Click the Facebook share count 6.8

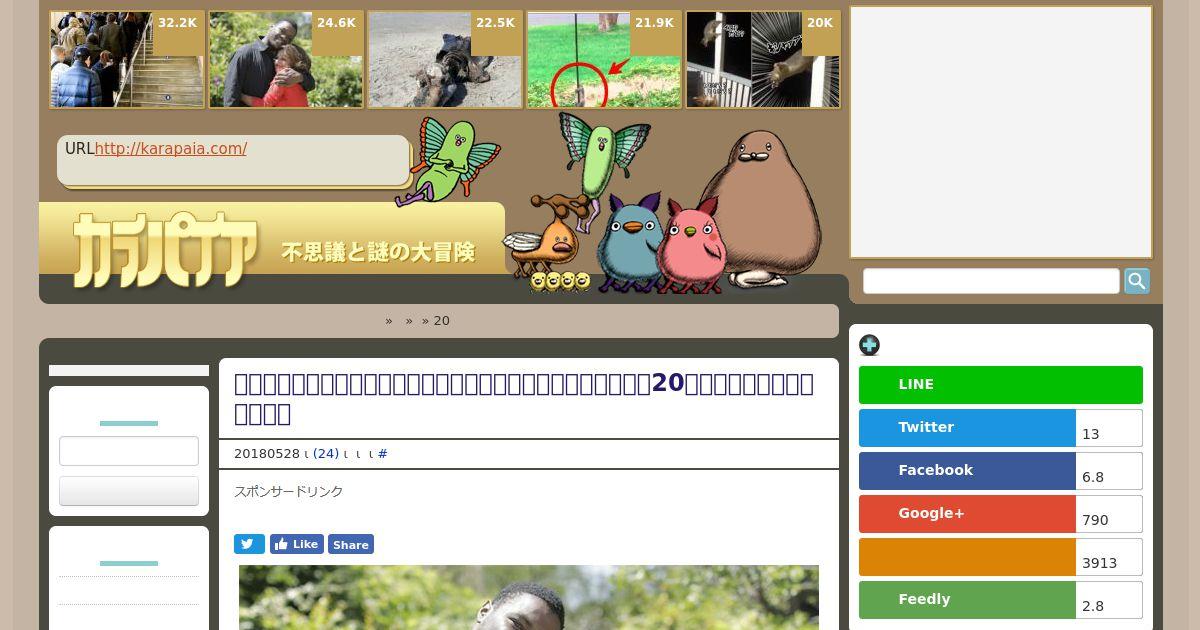click(x=1109, y=471)
